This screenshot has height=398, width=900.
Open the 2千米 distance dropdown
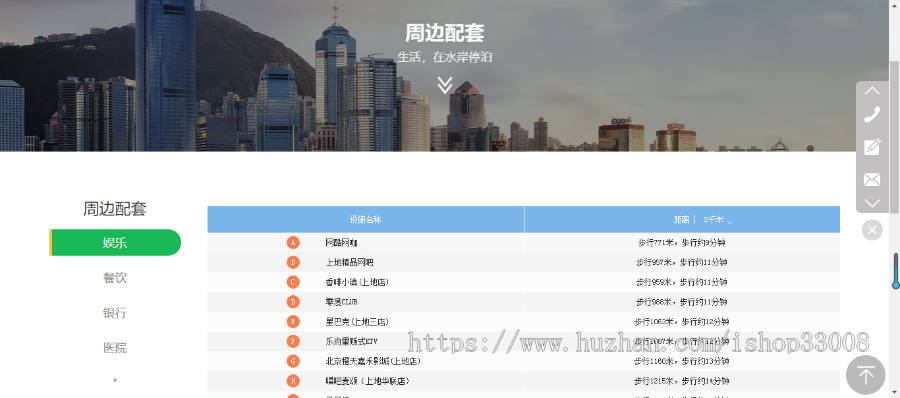point(717,220)
